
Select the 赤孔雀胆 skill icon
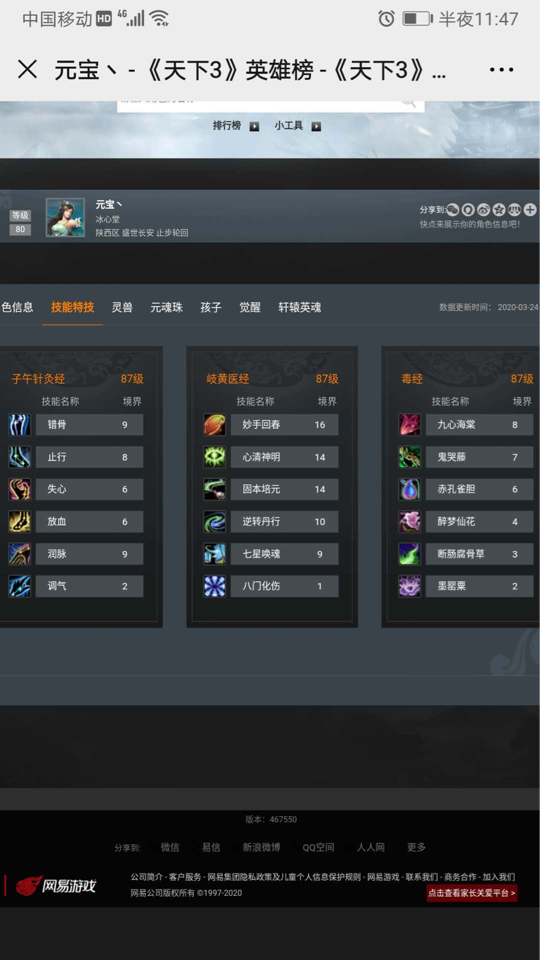(x=409, y=489)
